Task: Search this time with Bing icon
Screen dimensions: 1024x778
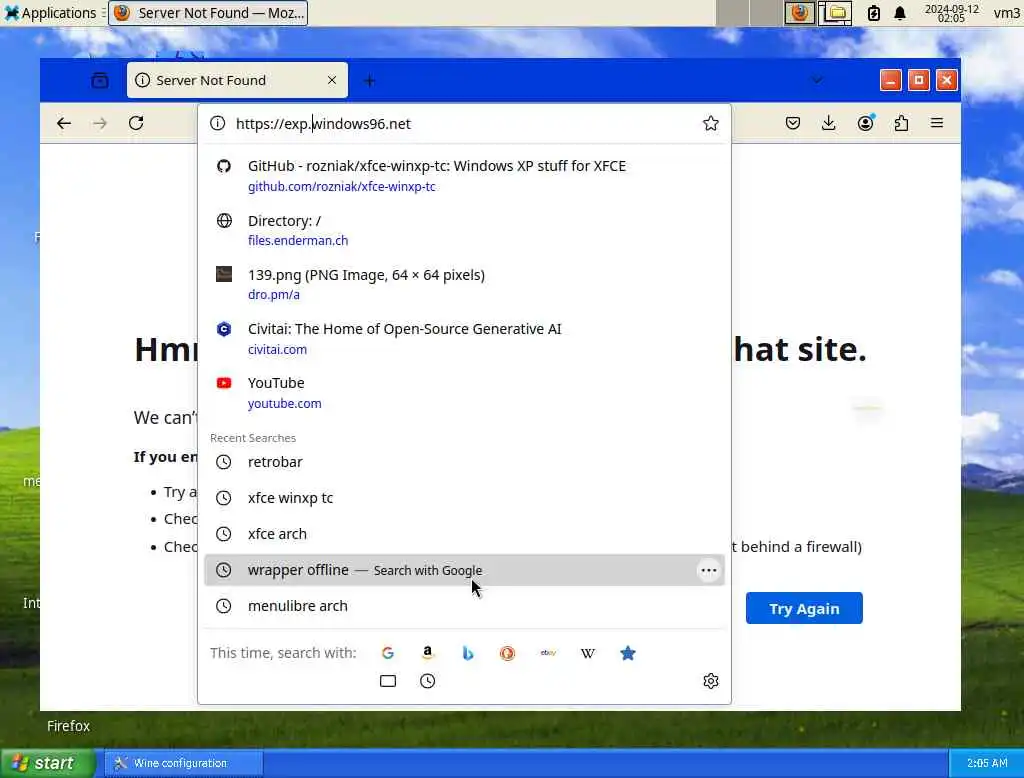Action: [x=468, y=653]
